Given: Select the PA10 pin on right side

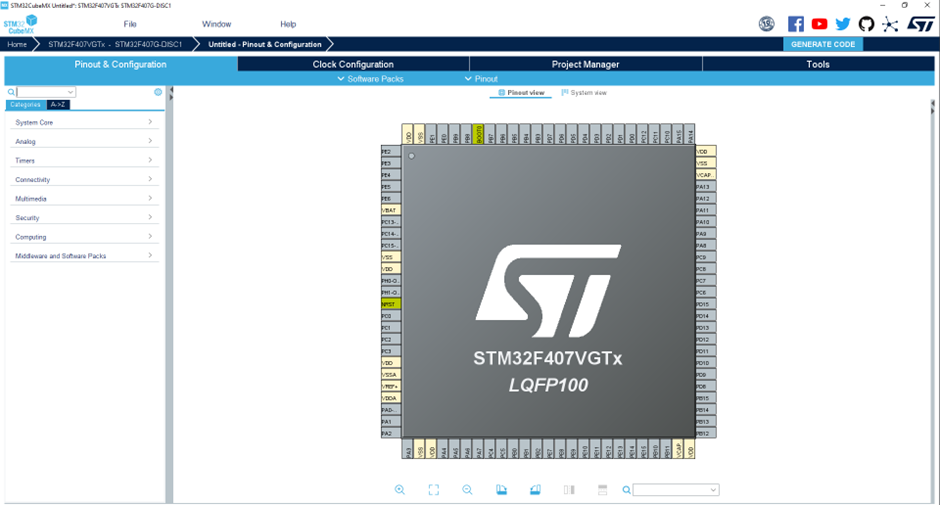Looking at the screenshot, I should click(705, 222).
